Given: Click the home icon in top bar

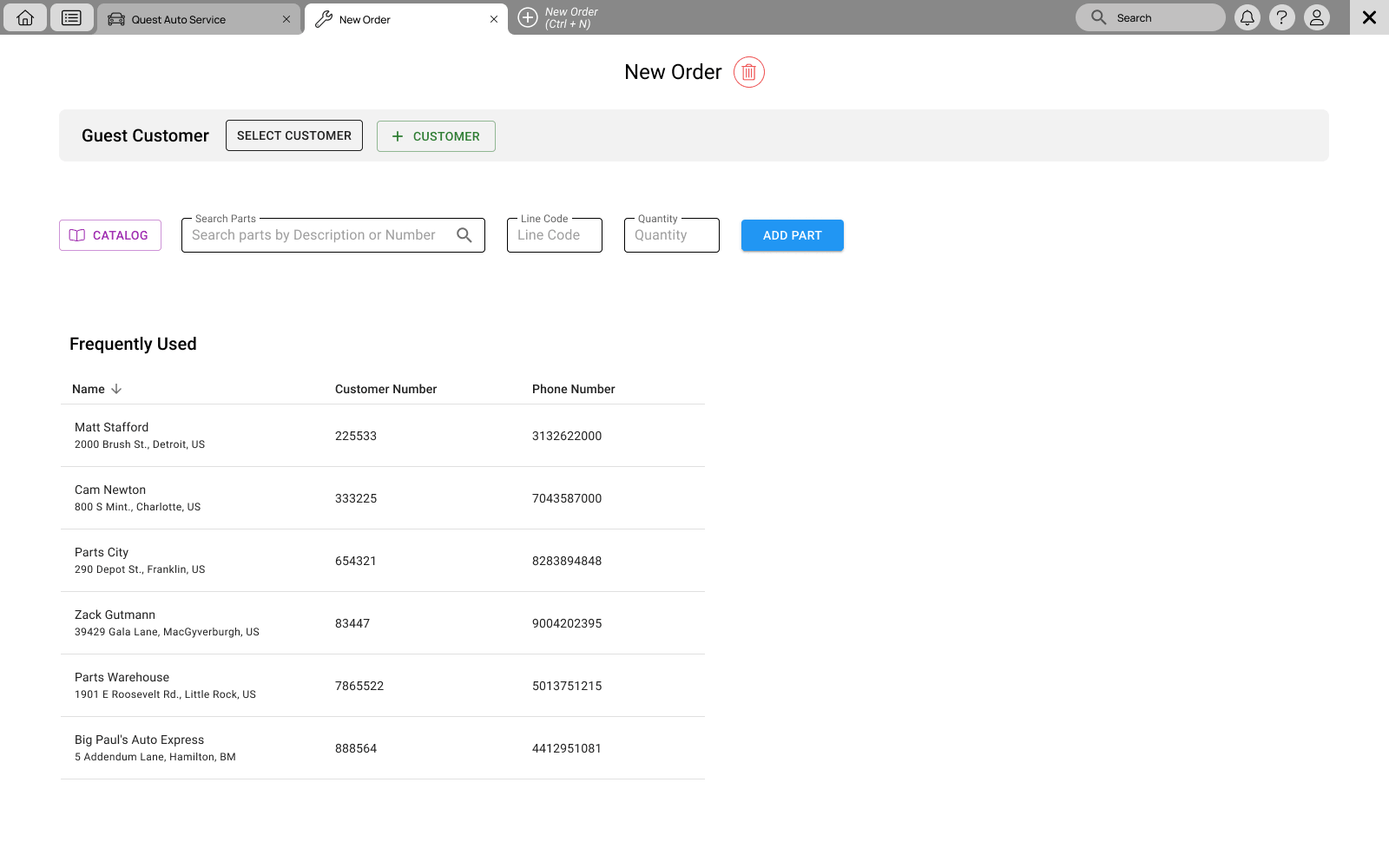Looking at the screenshot, I should [25, 17].
